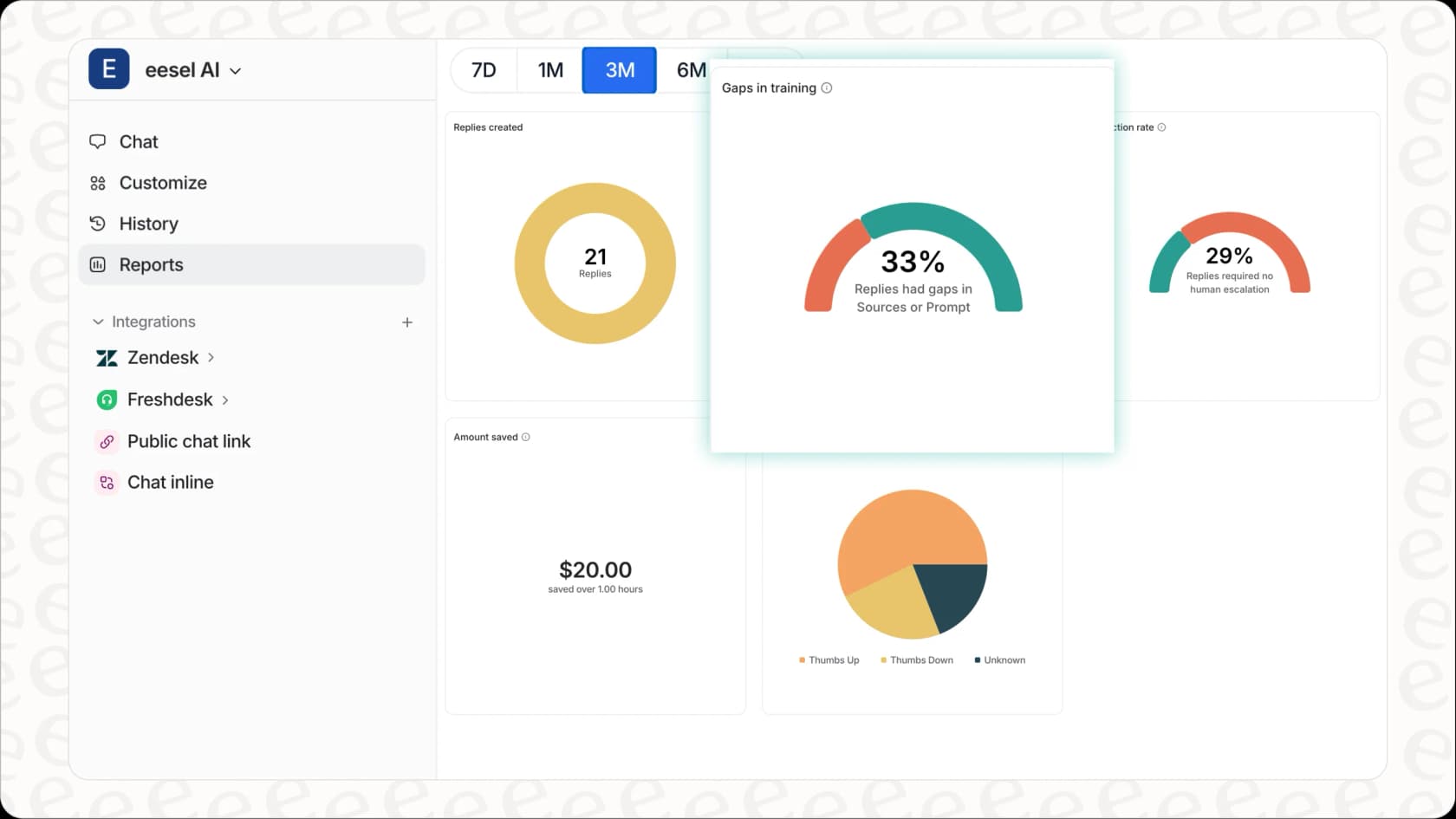The height and width of the screenshot is (819, 1456).
Task: Click the resolution rate info icon
Action: tap(1162, 127)
